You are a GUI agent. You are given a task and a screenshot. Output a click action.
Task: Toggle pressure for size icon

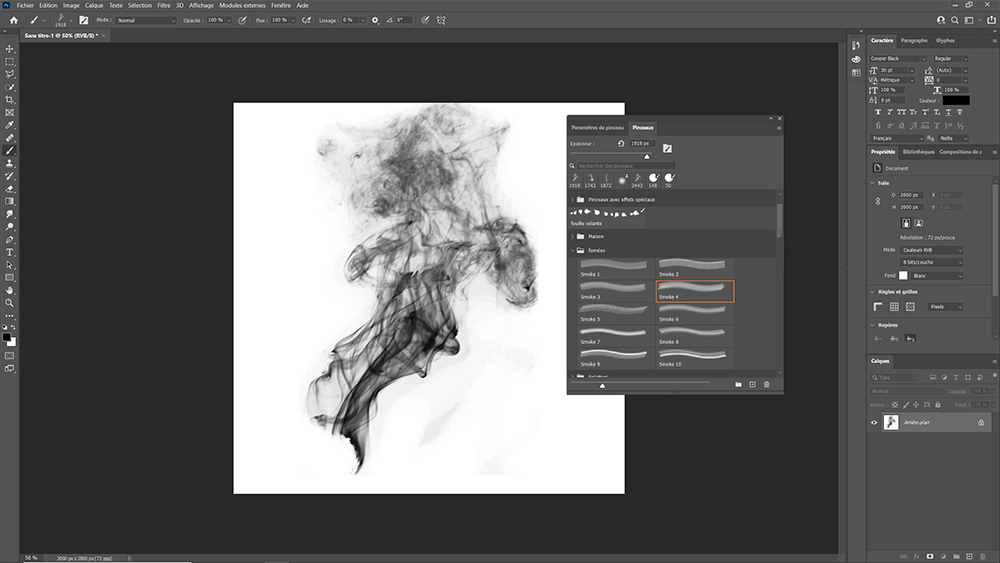tap(425, 20)
